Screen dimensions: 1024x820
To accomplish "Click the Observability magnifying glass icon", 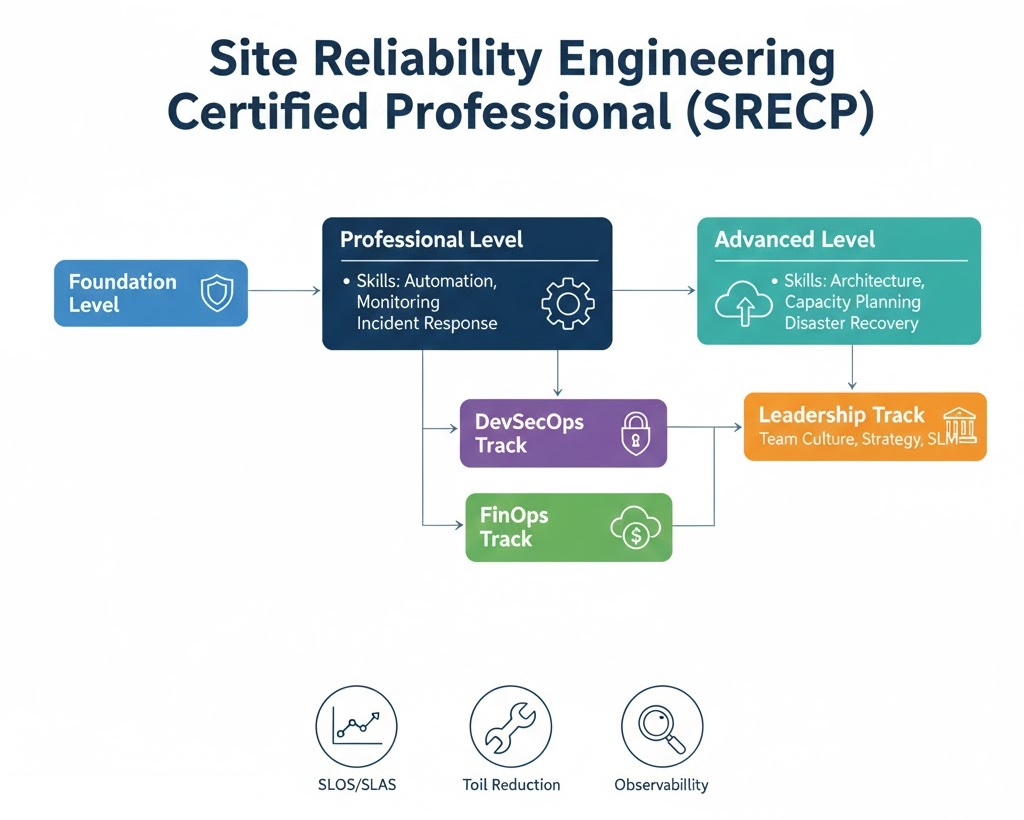I will [662, 726].
